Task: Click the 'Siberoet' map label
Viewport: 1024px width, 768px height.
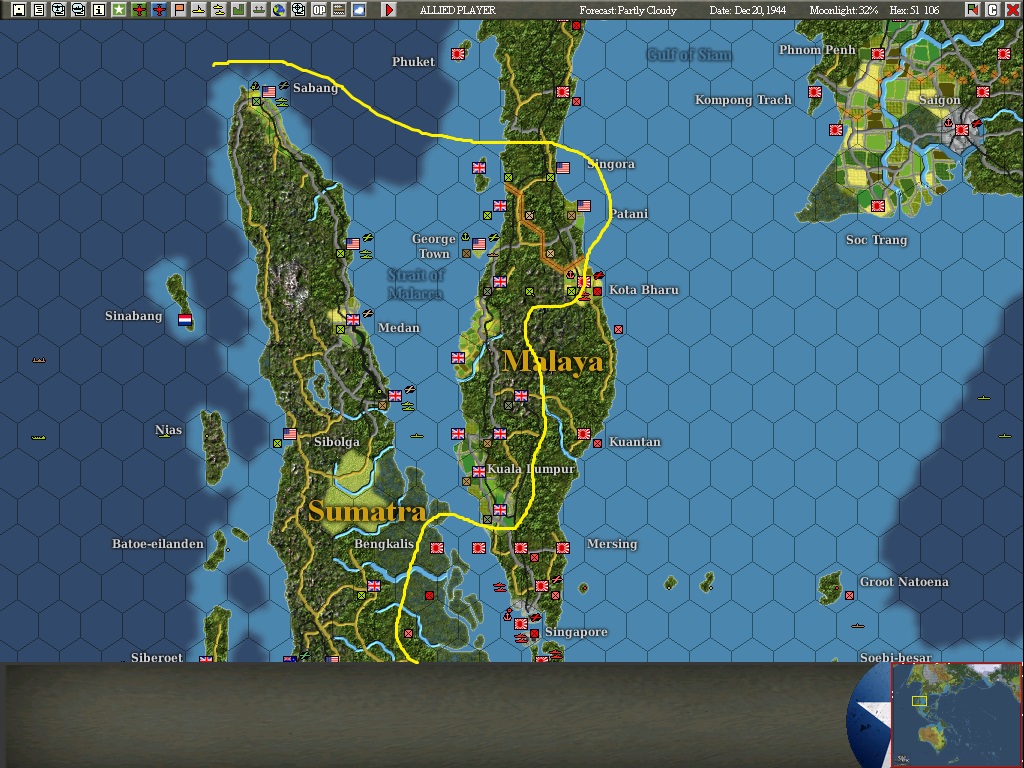Action: coord(157,658)
